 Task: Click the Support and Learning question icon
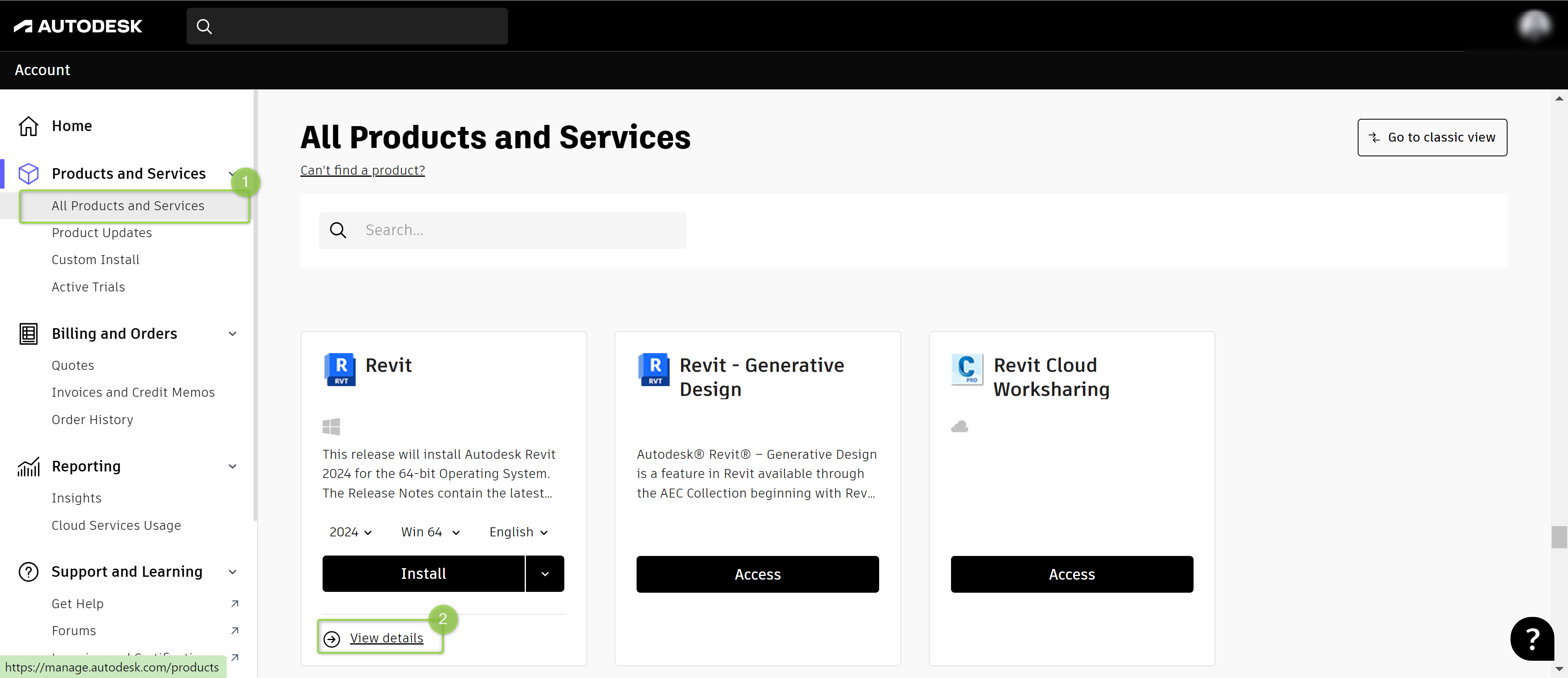pyautogui.click(x=28, y=572)
